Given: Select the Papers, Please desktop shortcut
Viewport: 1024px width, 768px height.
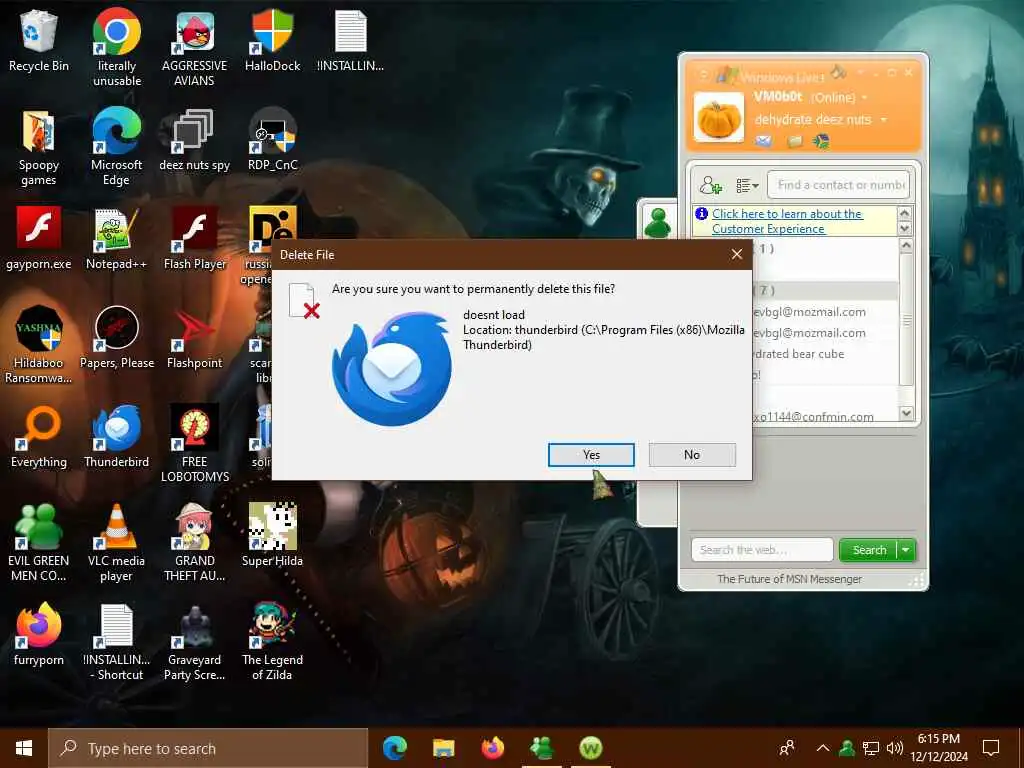Looking at the screenshot, I should coord(116,338).
